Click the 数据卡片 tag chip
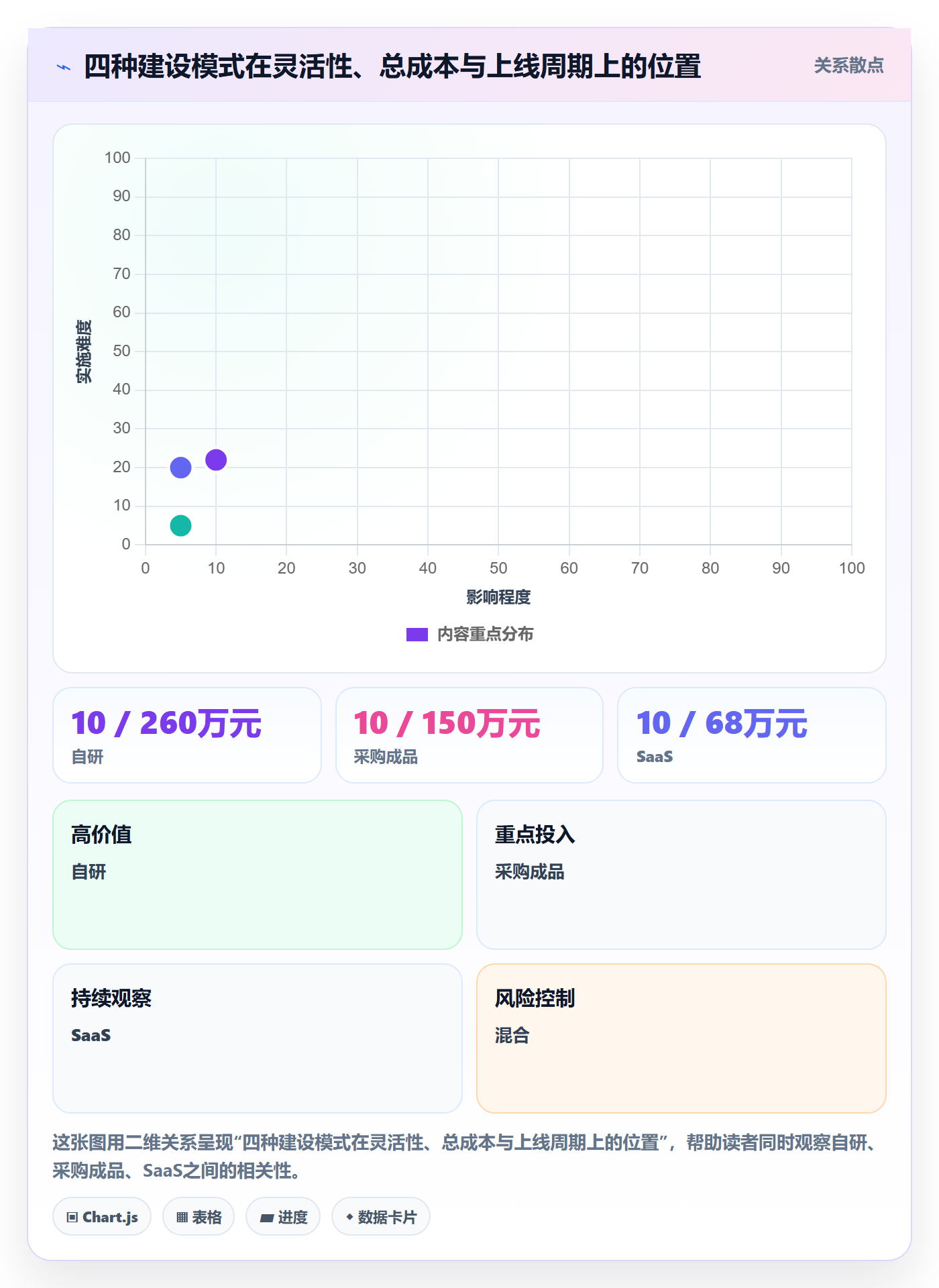The width and height of the screenshot is (939, 1288). pyautogui.click(x=381, y=1217)
